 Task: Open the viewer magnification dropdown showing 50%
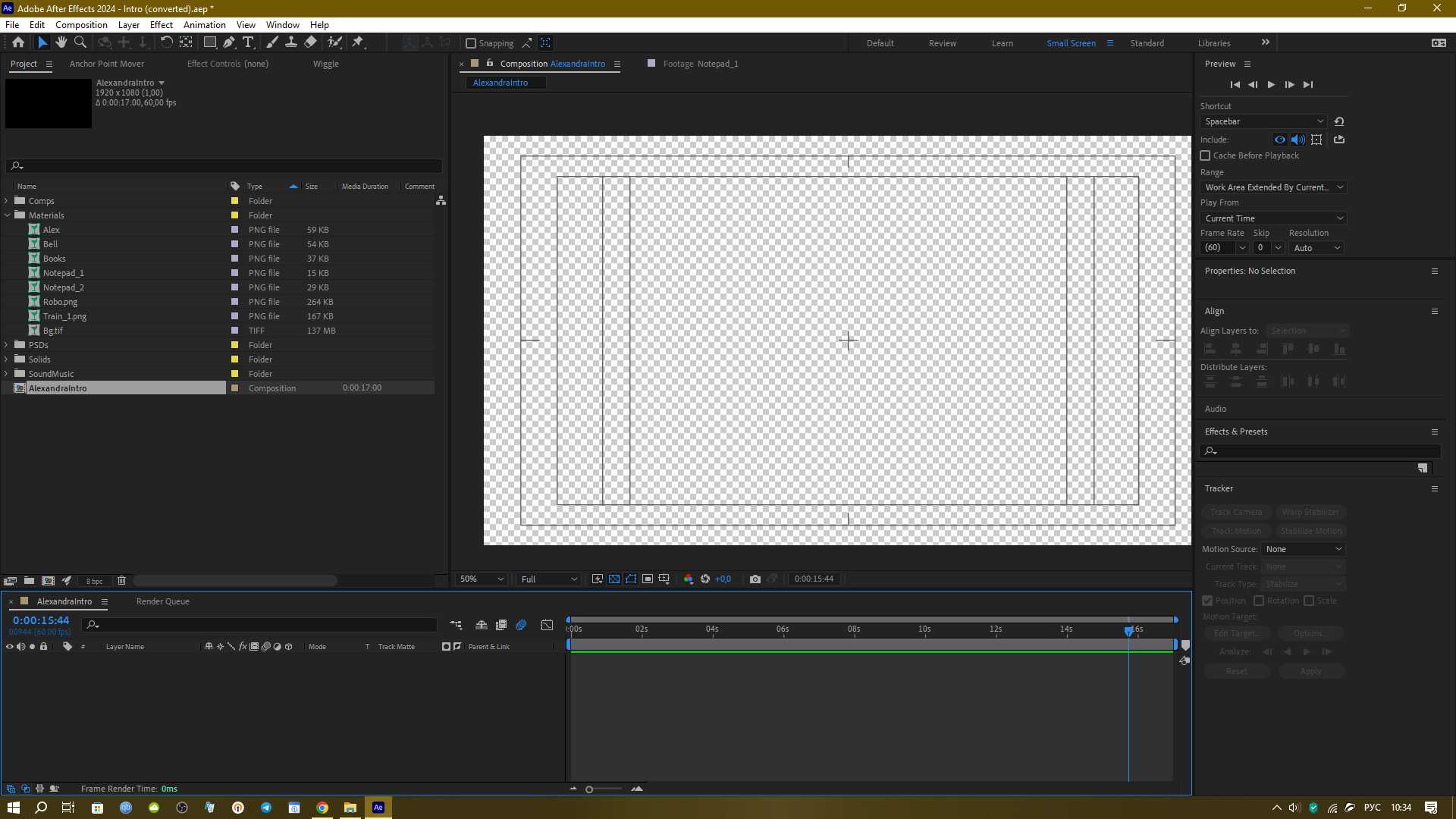tap(481, 579)
